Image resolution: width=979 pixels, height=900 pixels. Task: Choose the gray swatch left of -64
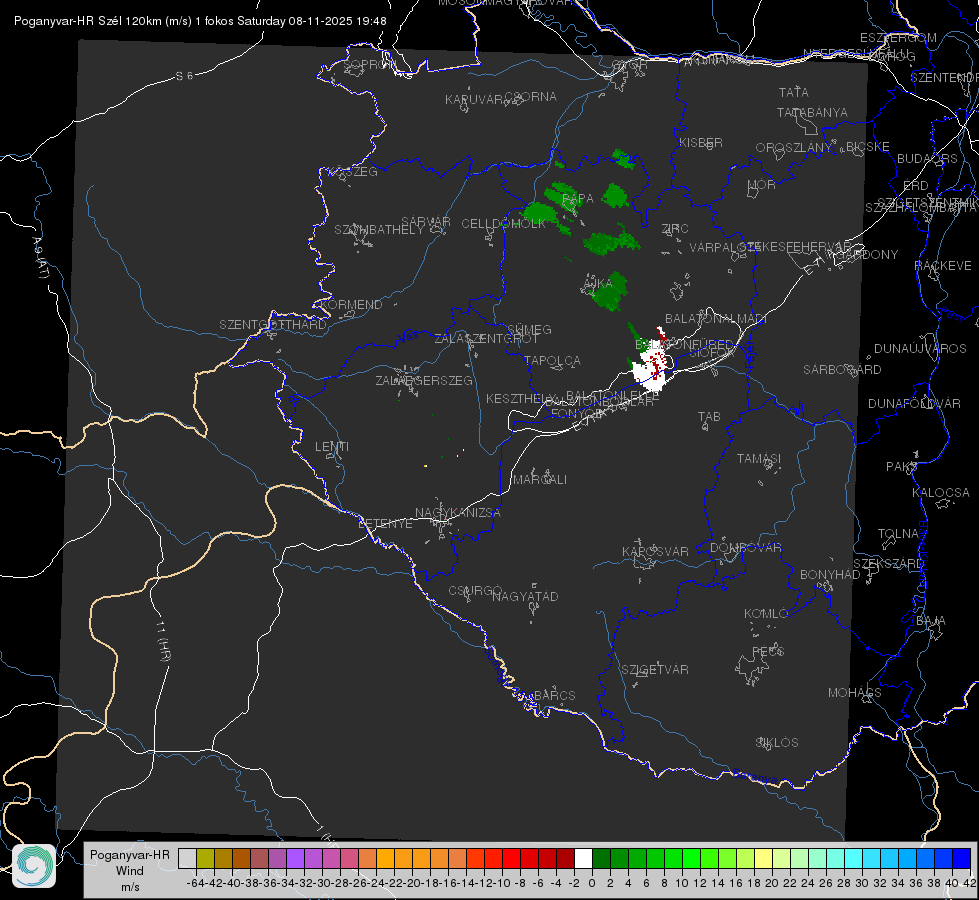(187, 858)
